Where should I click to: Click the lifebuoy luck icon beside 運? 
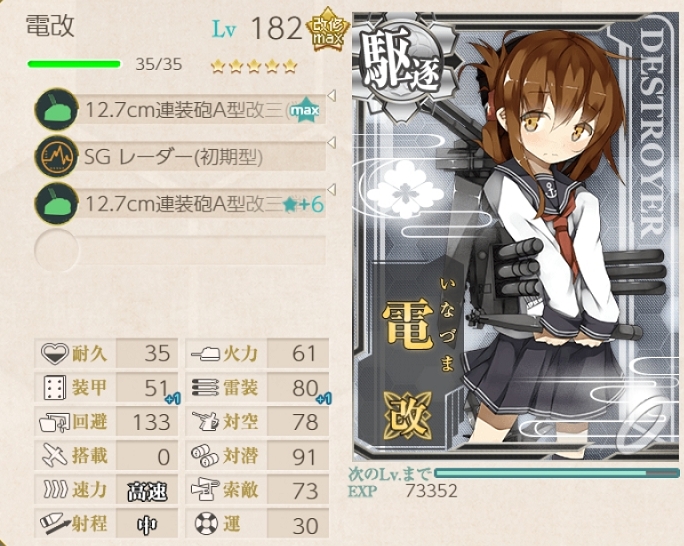(206, 523)
